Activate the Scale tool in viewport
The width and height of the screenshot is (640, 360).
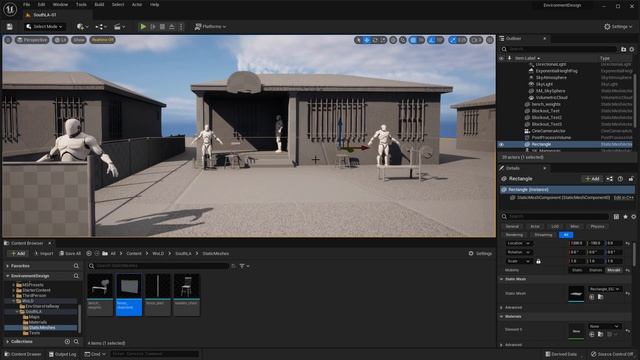[x=383, y=40]
